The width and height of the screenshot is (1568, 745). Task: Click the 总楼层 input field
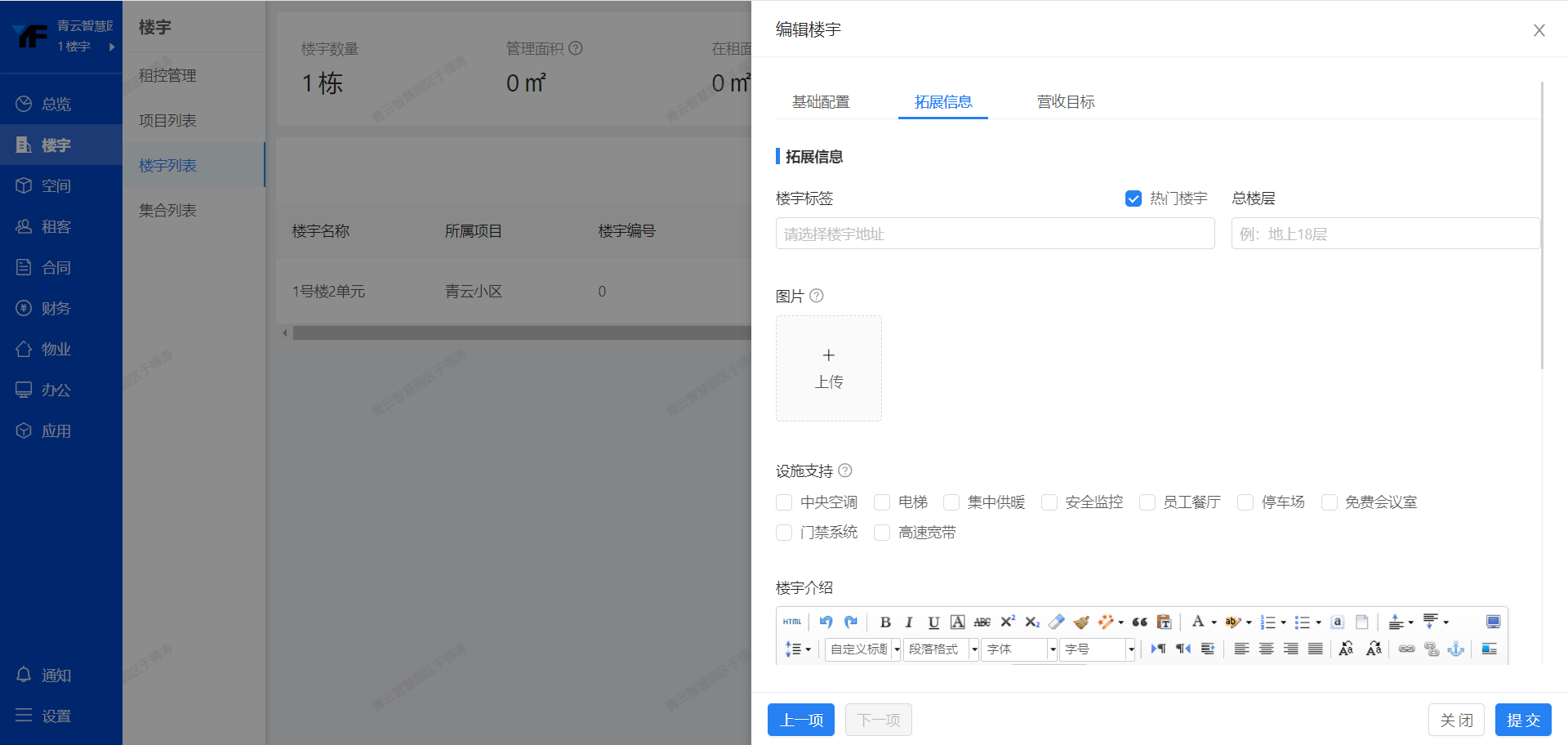[1385, 234]
